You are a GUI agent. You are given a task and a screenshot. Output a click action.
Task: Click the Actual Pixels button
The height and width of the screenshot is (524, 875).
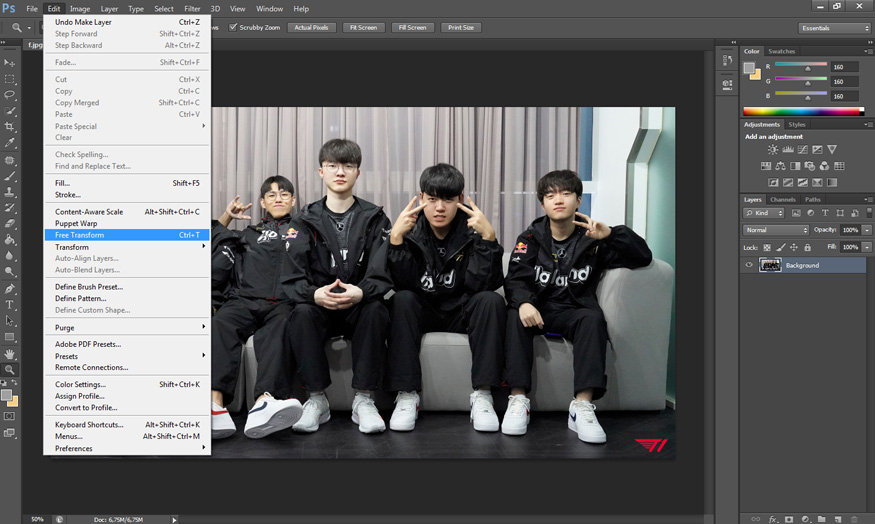(312, 28)
